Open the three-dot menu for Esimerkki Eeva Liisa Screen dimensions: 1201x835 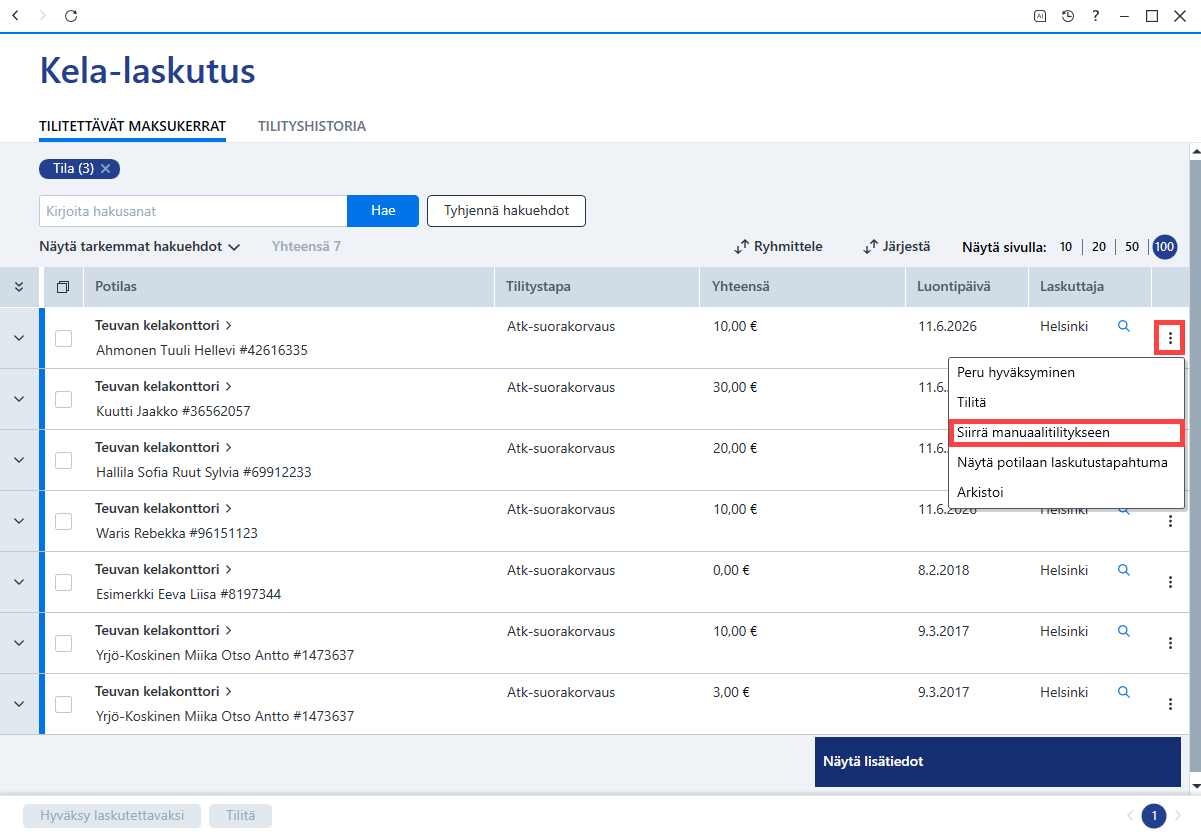click(1170, 582)
